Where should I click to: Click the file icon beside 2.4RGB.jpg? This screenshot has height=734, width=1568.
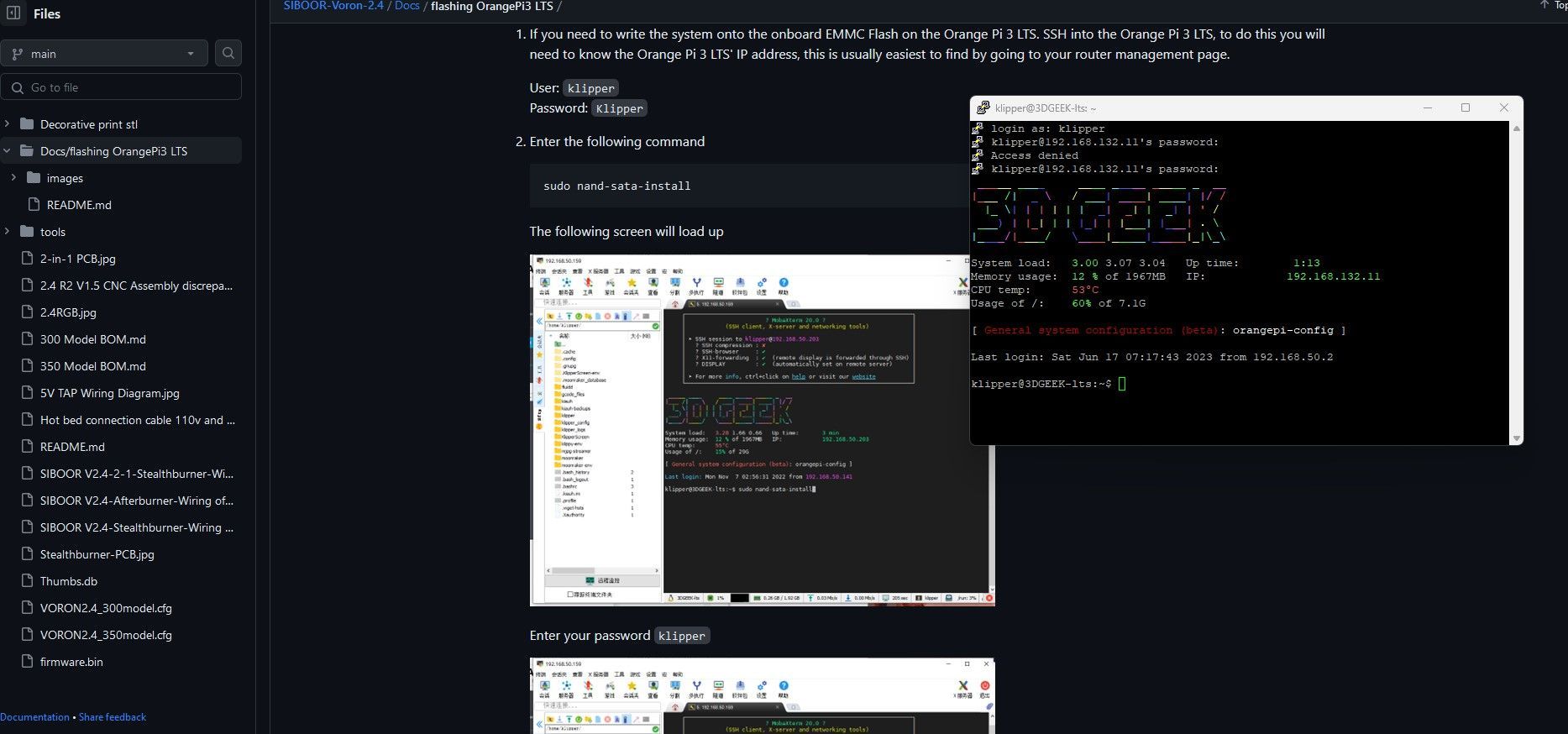pos(27,312)
